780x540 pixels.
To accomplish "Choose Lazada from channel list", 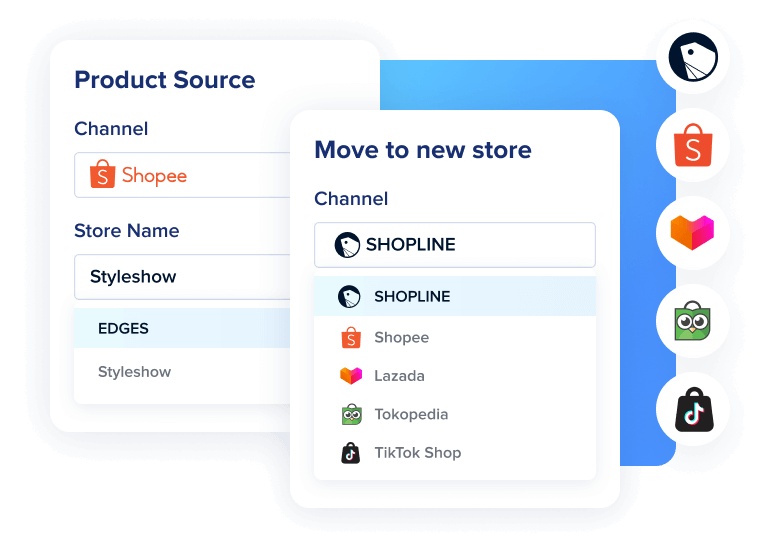I will (x=455, y=375).
